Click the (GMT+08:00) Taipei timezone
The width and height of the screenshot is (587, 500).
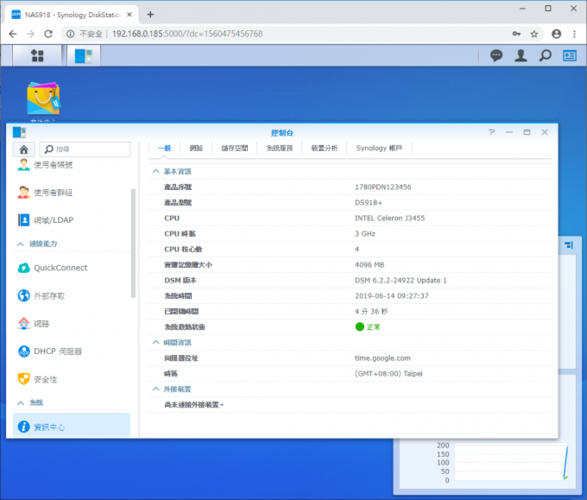pyautogui.click(x=388, y=374)
